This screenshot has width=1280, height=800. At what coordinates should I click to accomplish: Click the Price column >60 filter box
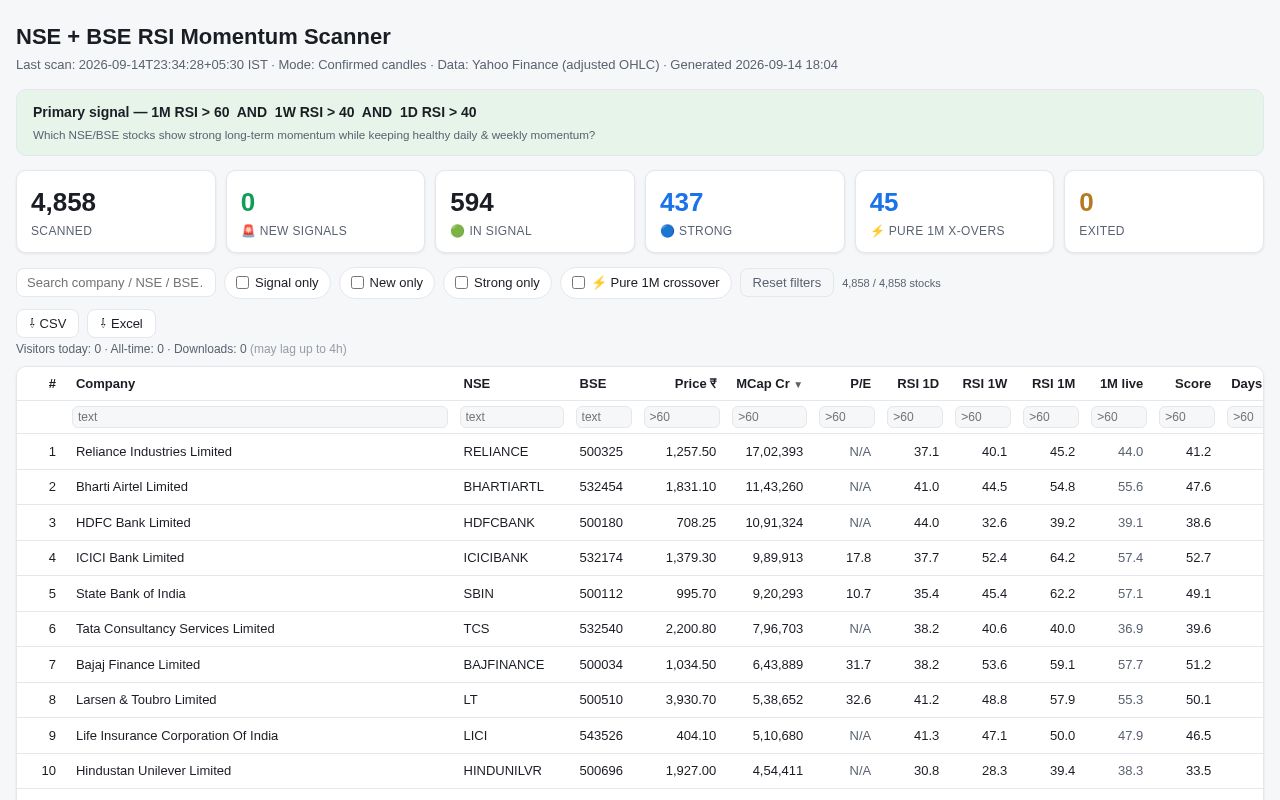pyautogui.click(x=682, y=417)
